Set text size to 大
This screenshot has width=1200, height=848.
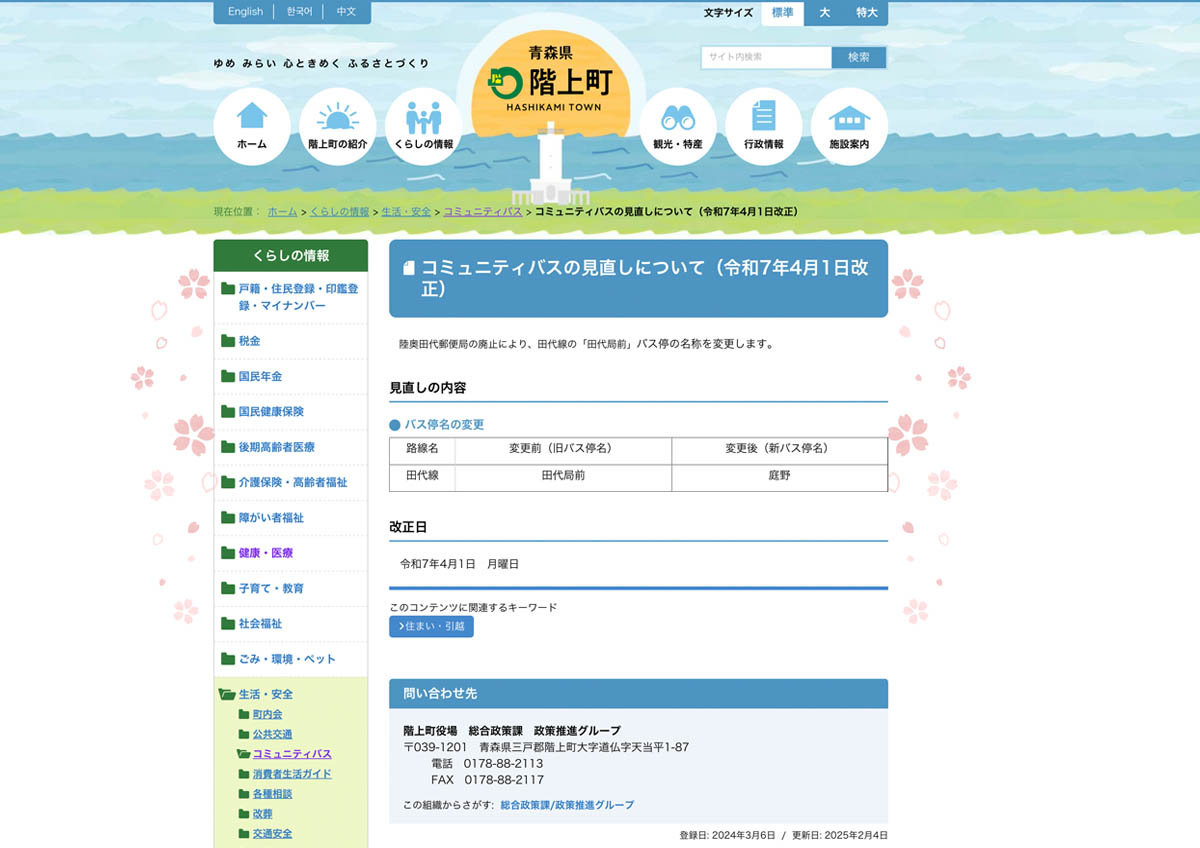point(825,13)
